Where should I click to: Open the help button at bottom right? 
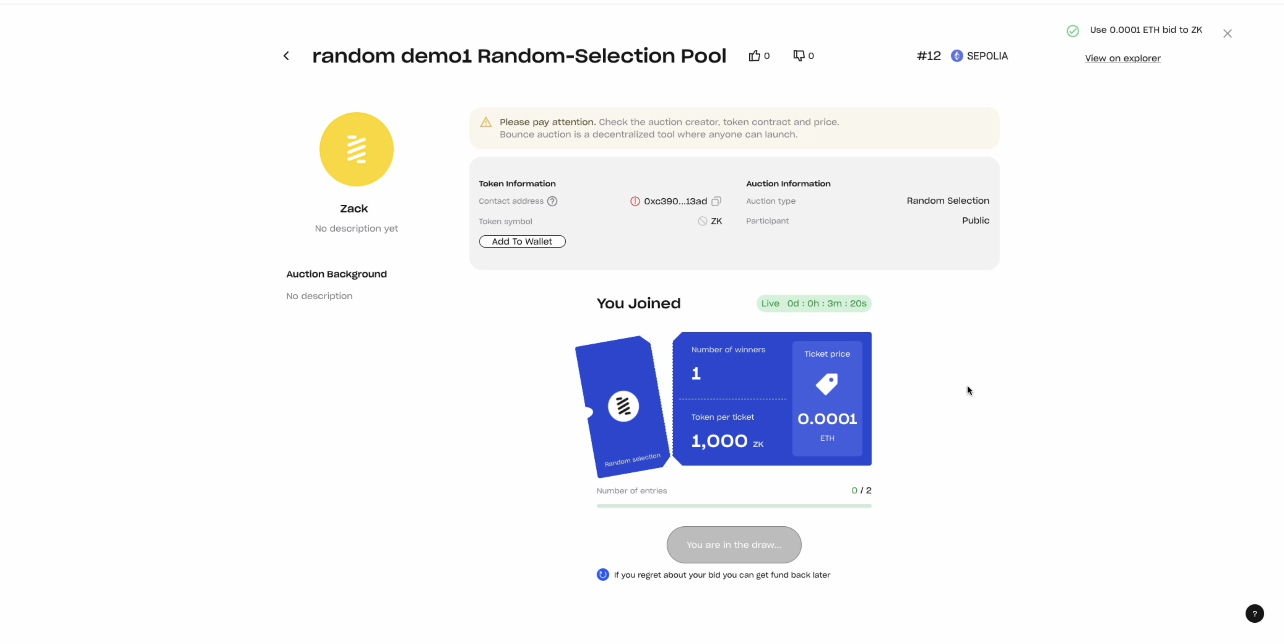coord(1254,614)
